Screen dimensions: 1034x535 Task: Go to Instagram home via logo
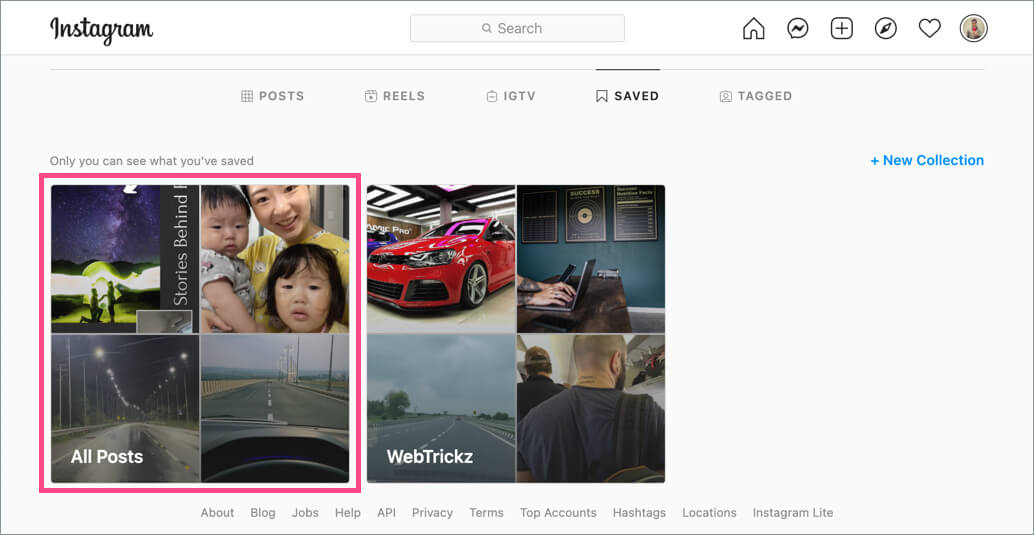pos(102,30)
